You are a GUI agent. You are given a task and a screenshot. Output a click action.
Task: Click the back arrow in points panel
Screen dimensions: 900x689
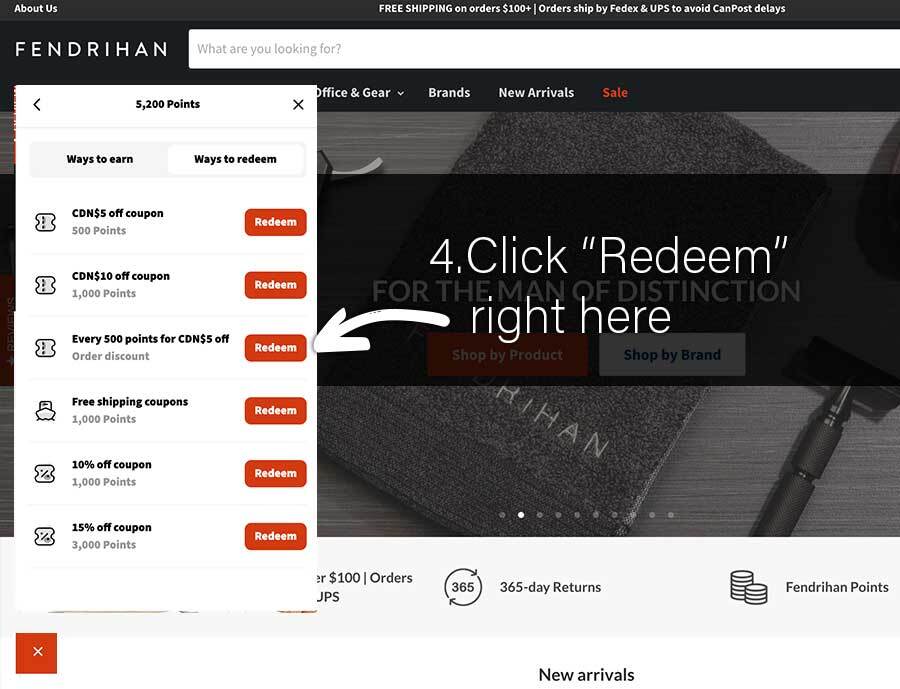click(x=37, y=104)
